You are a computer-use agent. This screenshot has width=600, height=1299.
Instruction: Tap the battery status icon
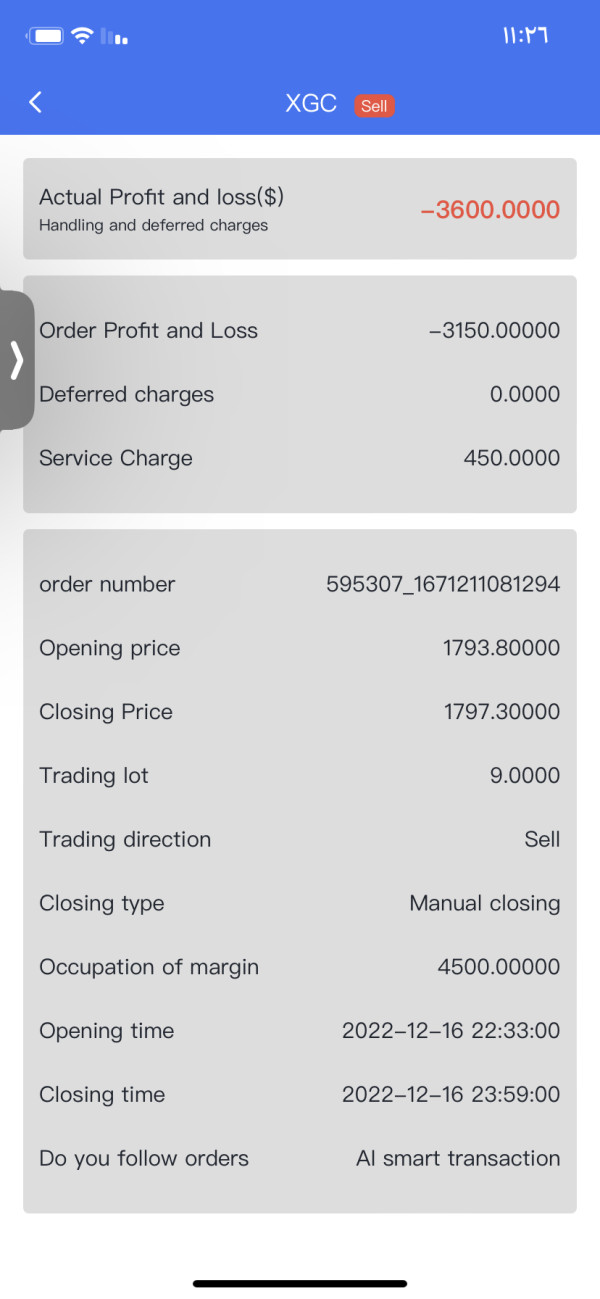[46, 36]
